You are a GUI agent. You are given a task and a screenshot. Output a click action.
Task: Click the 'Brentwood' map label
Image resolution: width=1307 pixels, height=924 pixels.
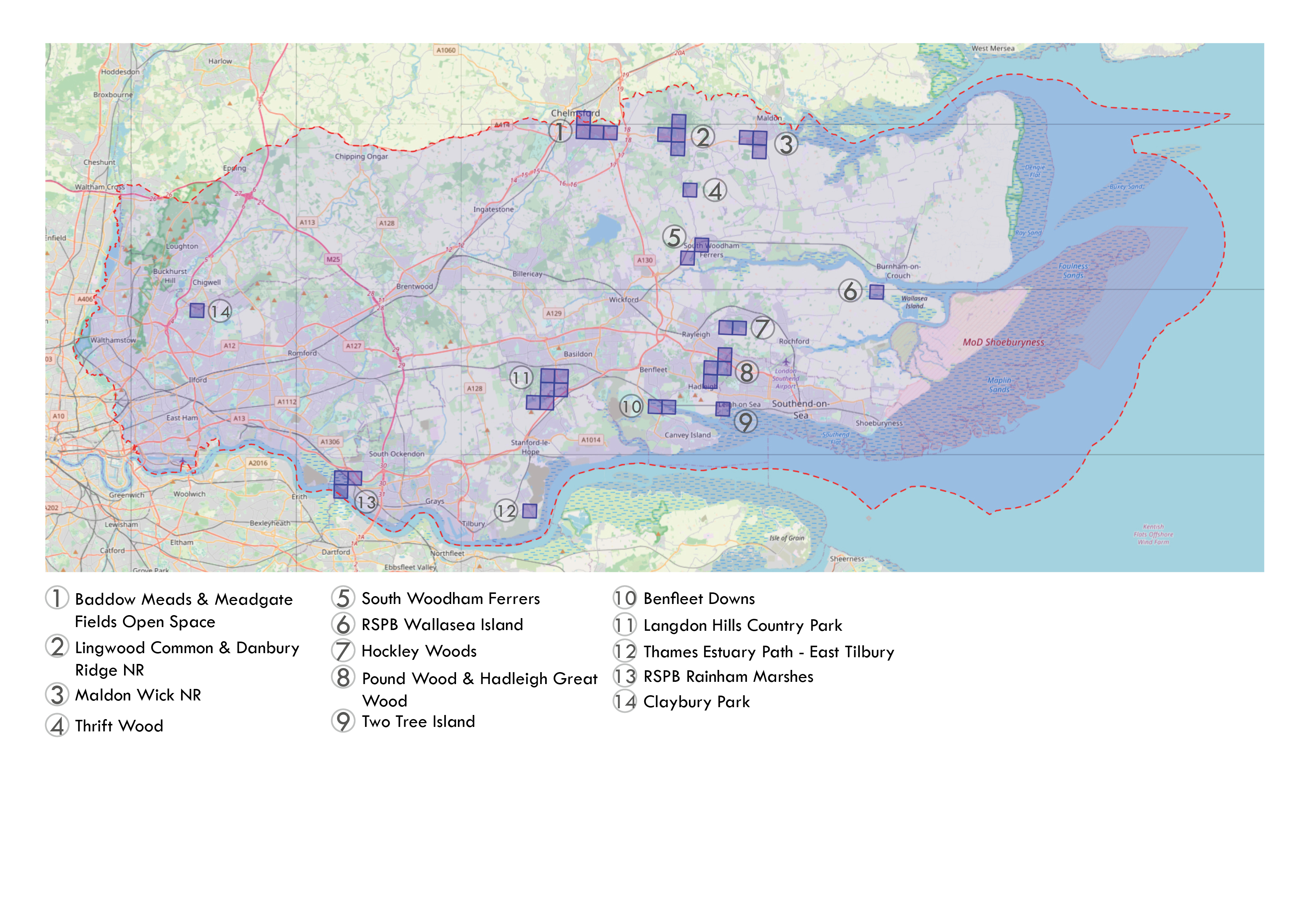click(x=415, y=287)
